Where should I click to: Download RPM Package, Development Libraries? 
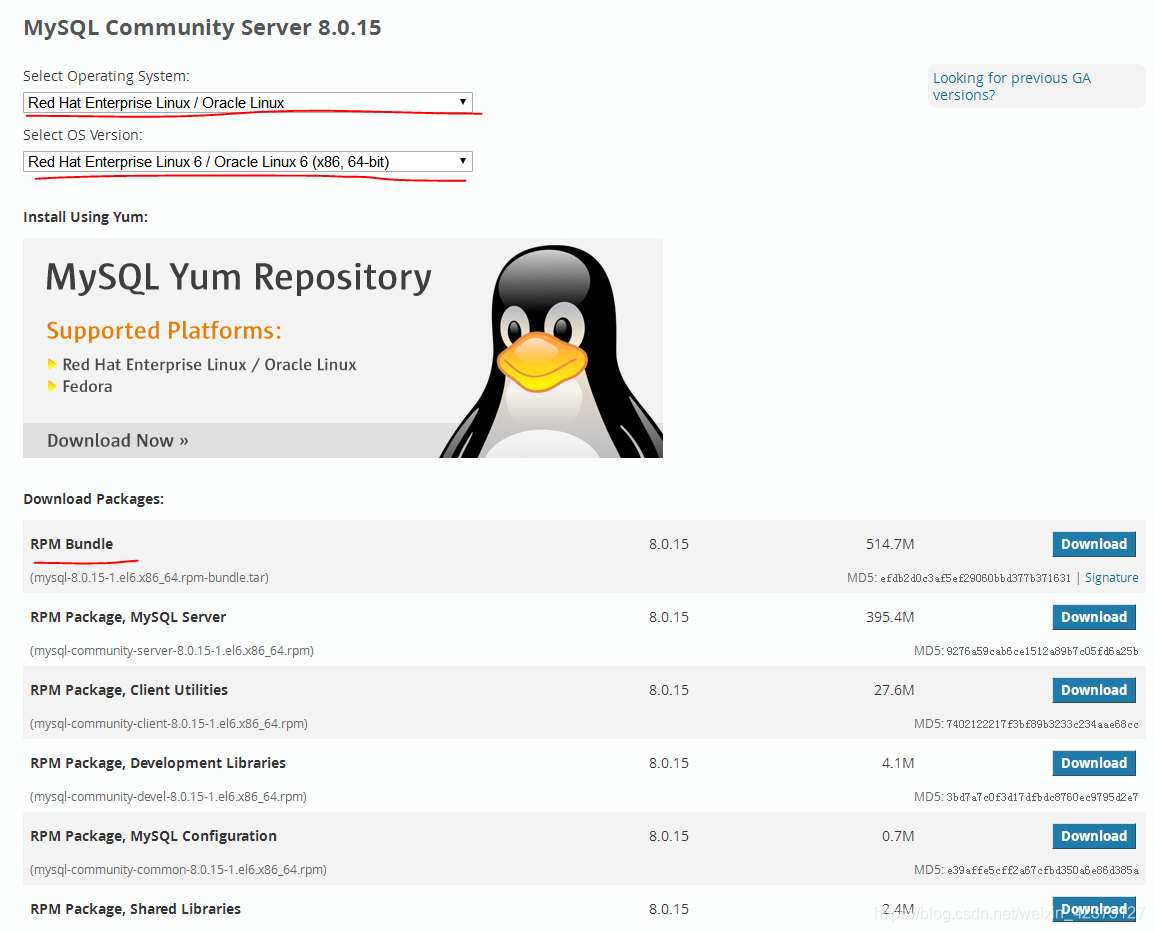click(1094, 763)
